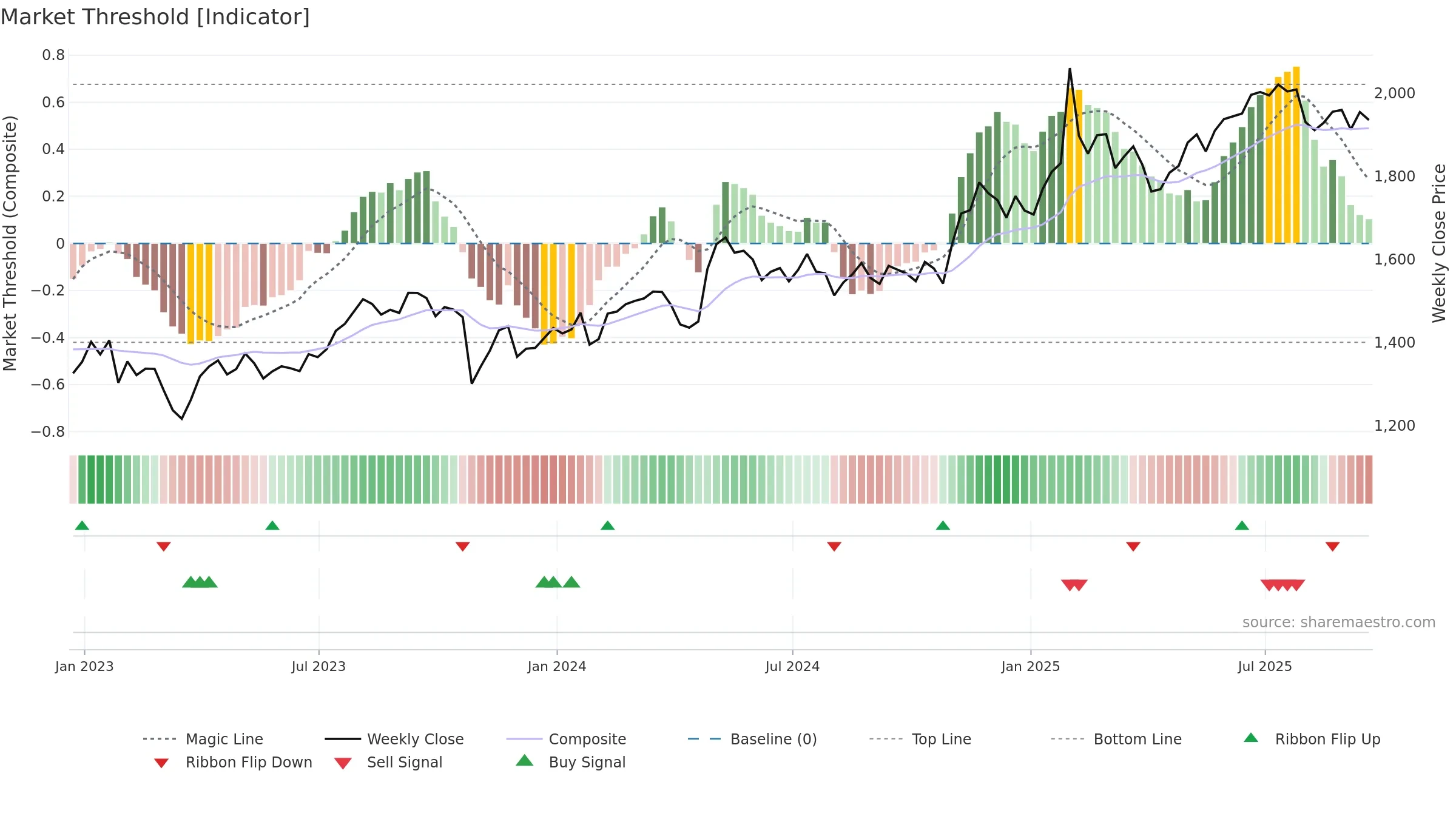
Task: Click the tallest yellow bar near Jul 2025
Action: pos(1296,155)
